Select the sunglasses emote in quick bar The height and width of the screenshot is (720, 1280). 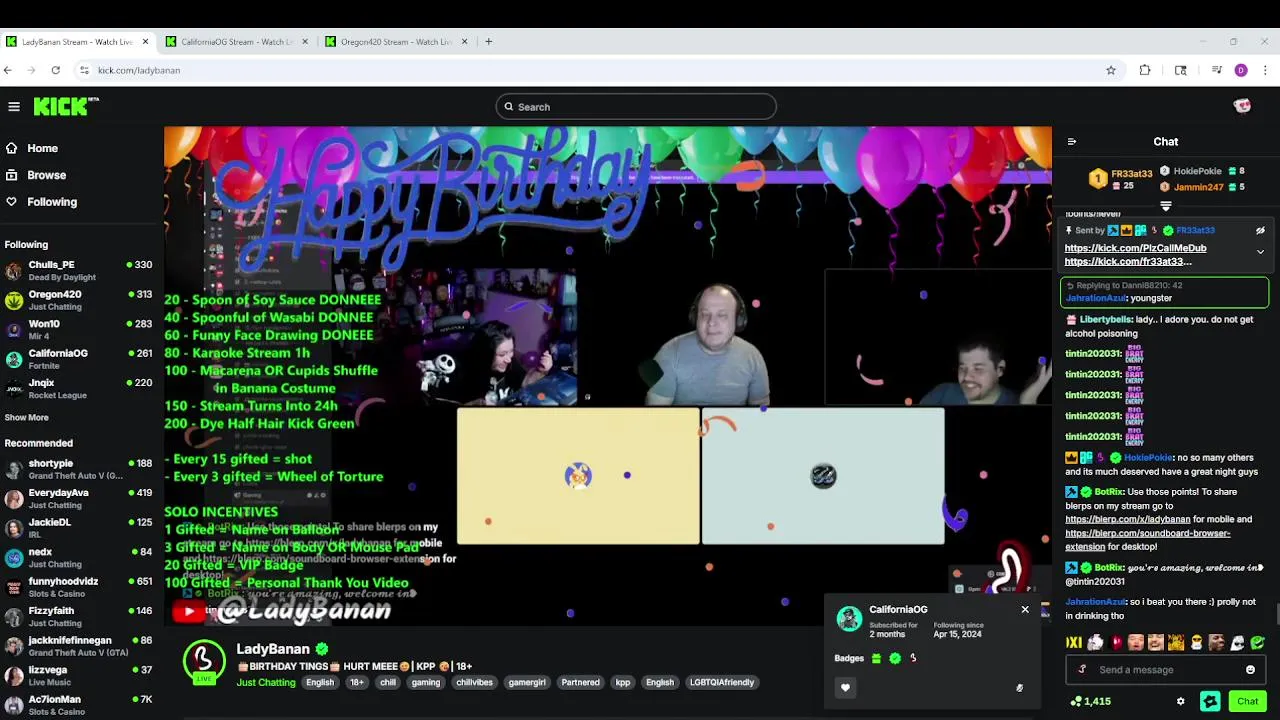click(x=1197, y=643)
